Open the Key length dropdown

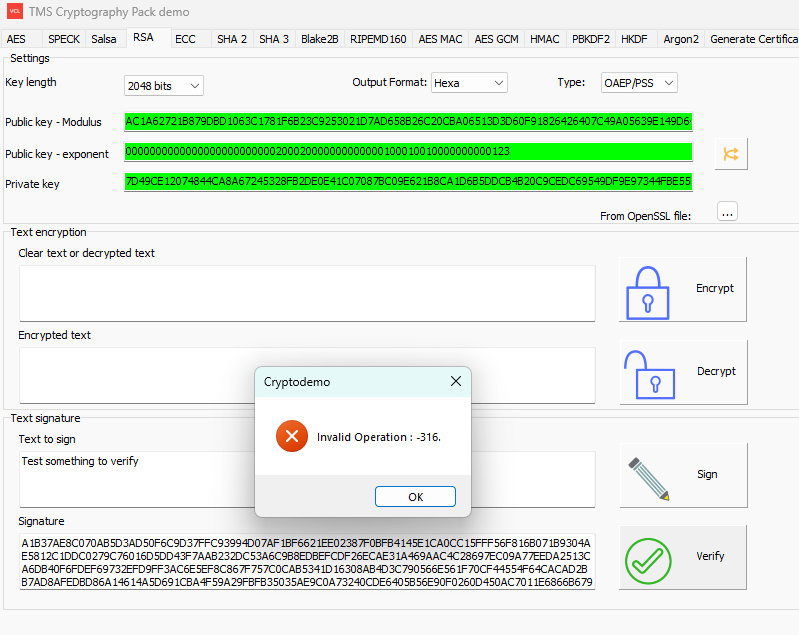[x=163, y=86]
